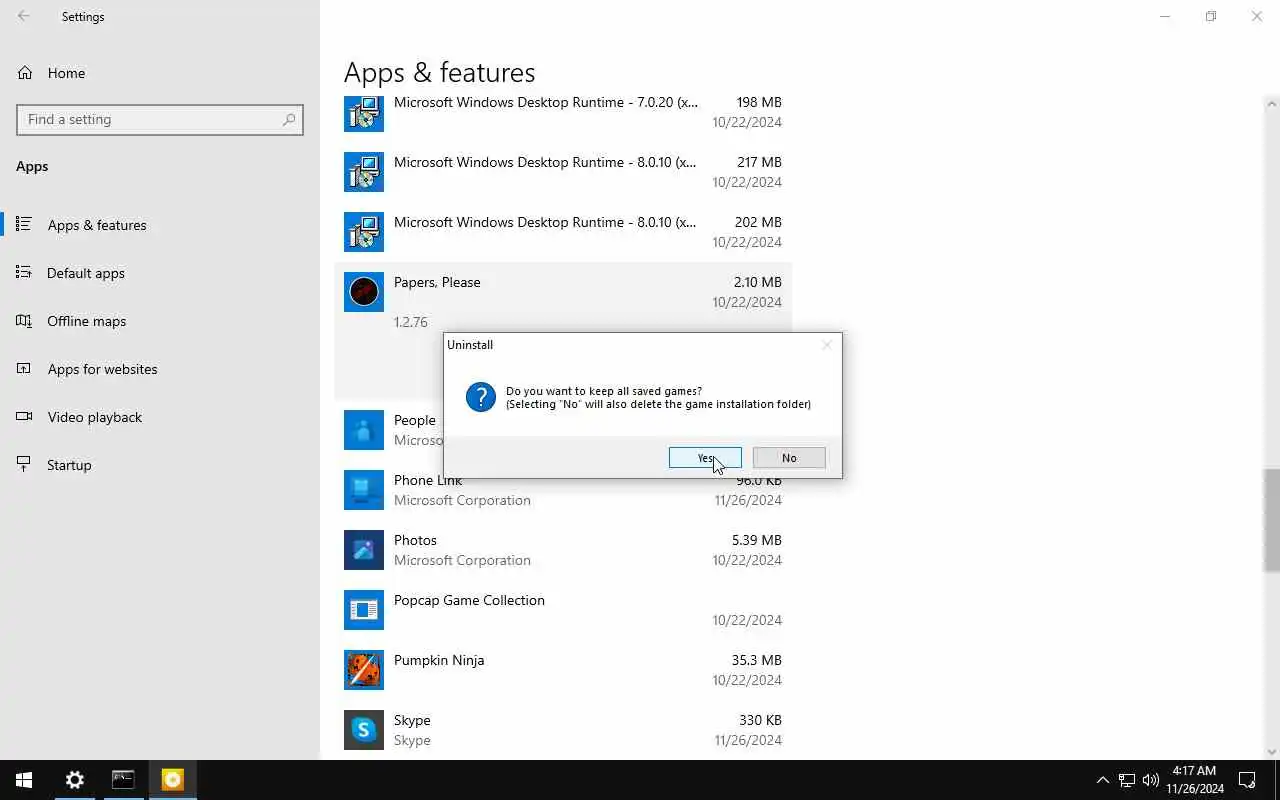Select the Skype entry name
The image size is (1280, 800).
tap(412, 720)
